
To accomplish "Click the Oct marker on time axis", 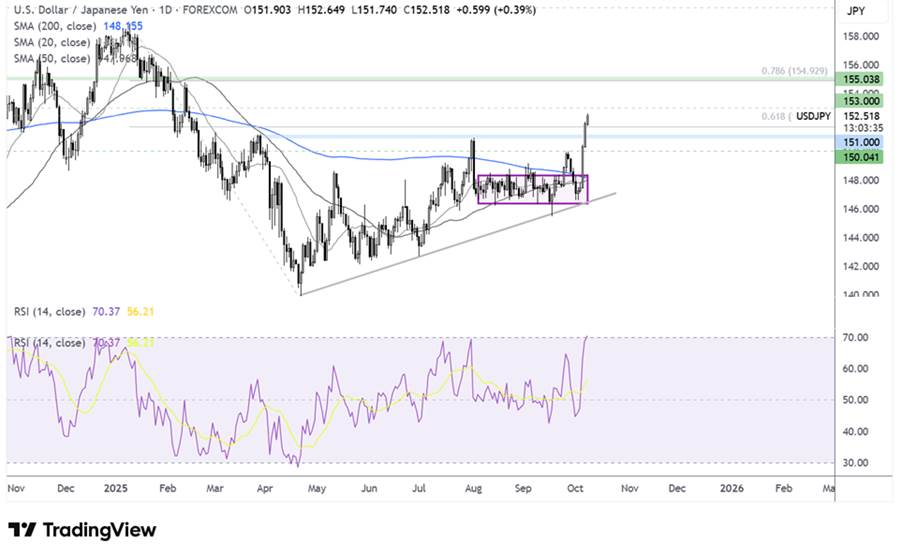I will pos(577,489).
